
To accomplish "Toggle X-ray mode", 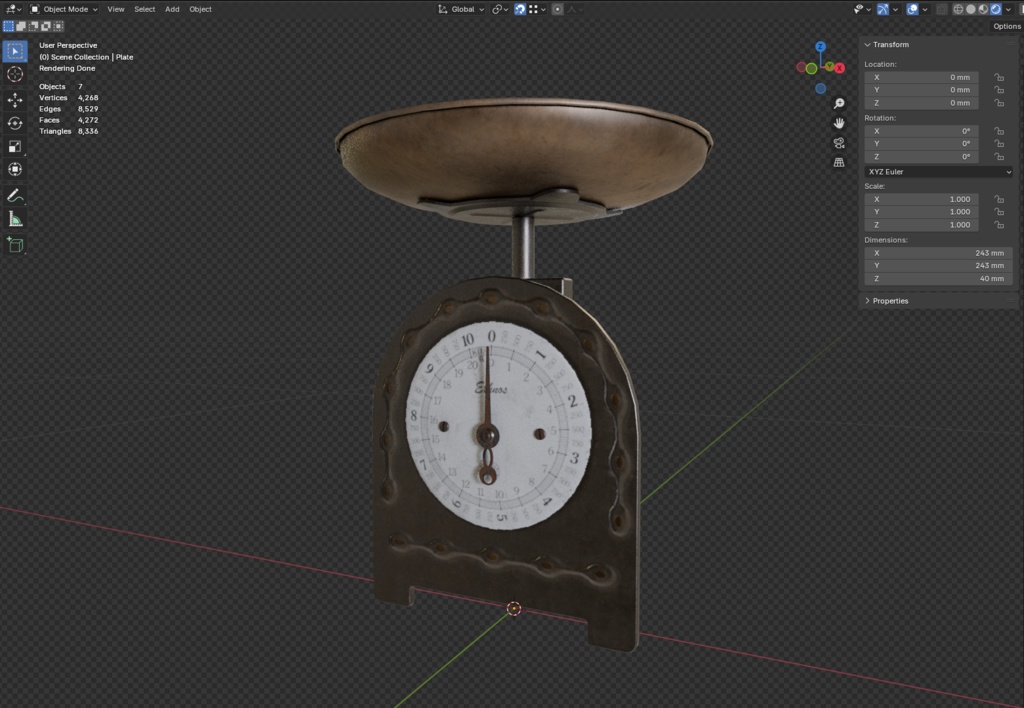I will click(x=942, y=9).
